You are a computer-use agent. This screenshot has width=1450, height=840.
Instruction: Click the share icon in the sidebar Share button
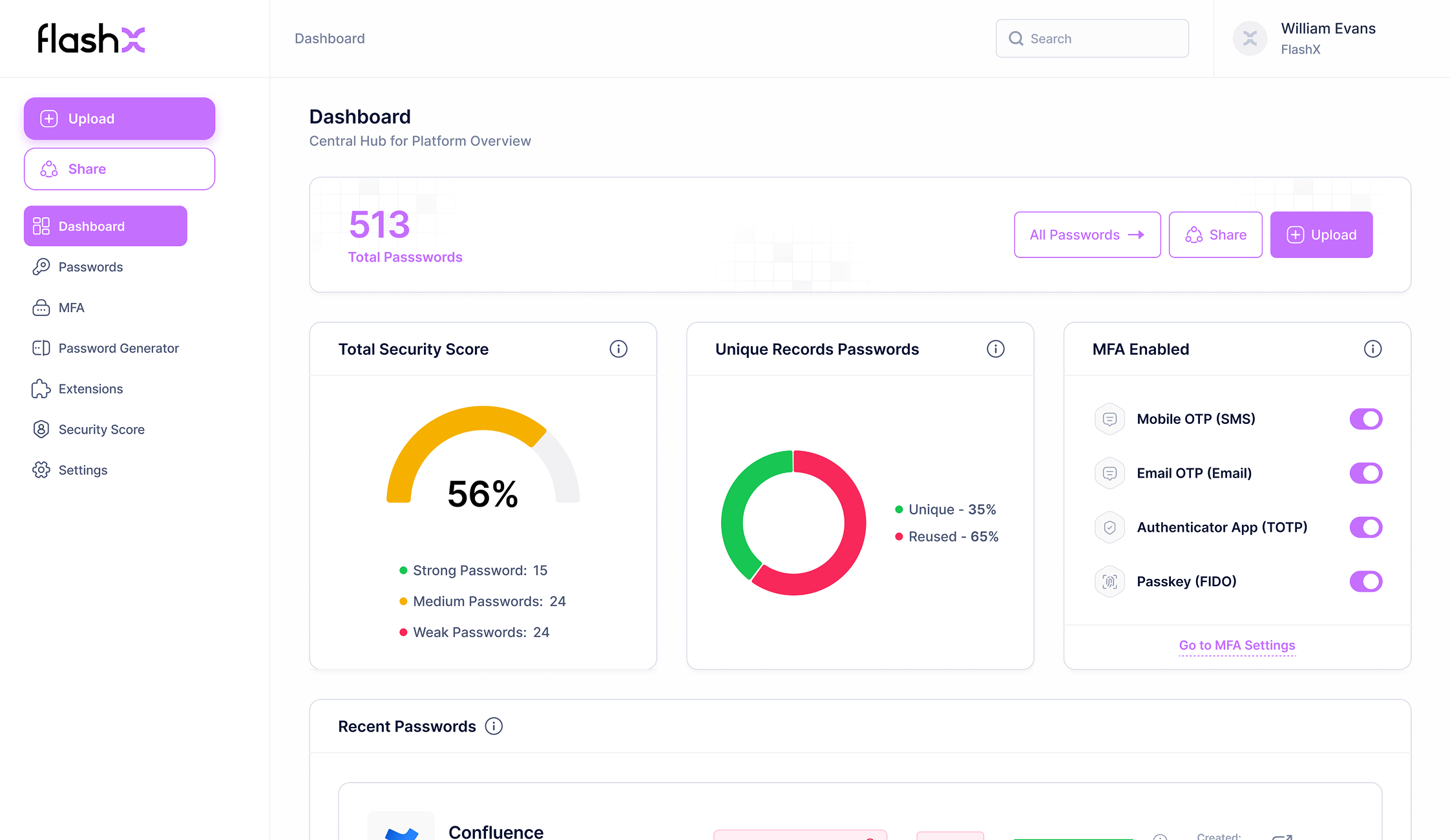(49, 169)
